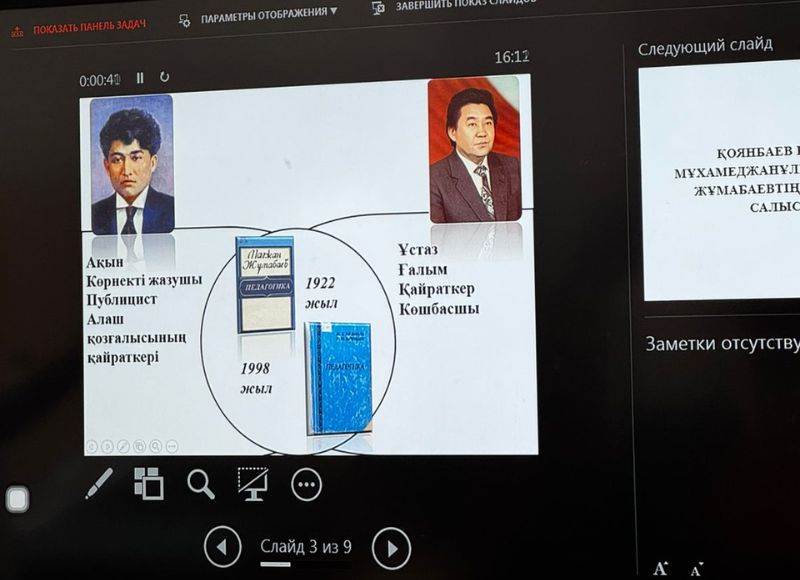Screen dimensions: 800x580
Task: Click the slide progress bar under counter
Action: click(x=305, y=565)
